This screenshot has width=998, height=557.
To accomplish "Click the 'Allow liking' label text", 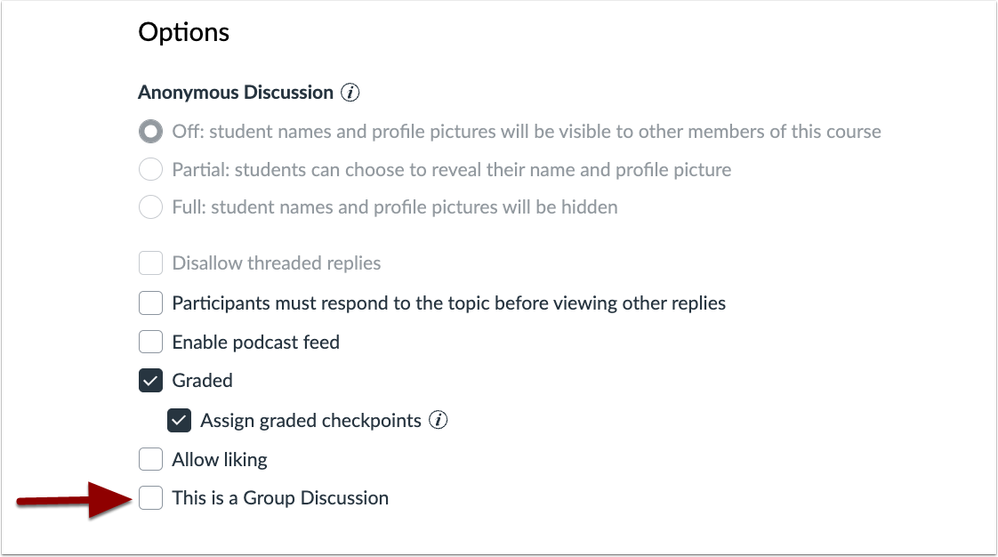I will (219, 459).
